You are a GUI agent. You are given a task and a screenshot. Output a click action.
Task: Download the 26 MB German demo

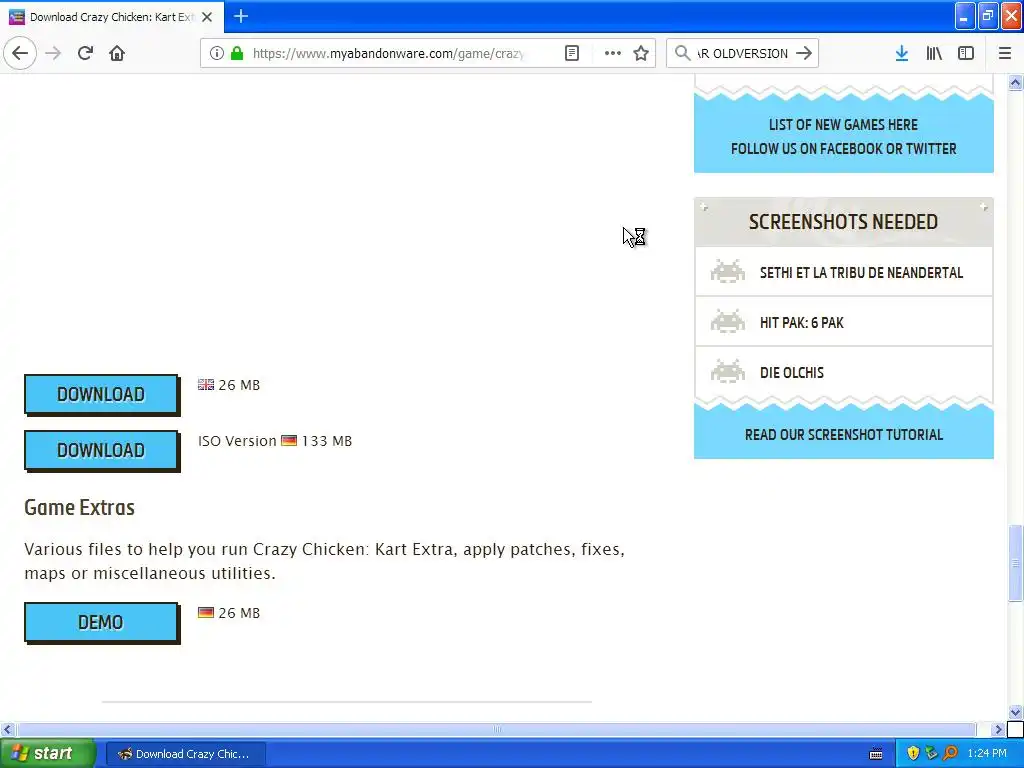coord(101,622)
